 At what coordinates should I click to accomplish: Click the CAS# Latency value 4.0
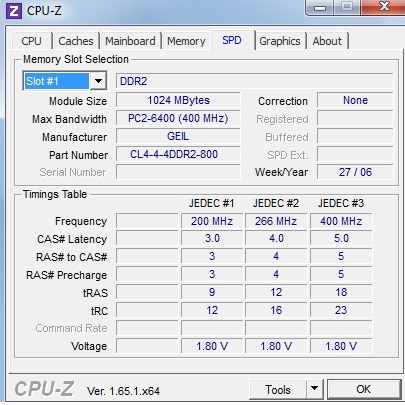[x=276, y=239]
